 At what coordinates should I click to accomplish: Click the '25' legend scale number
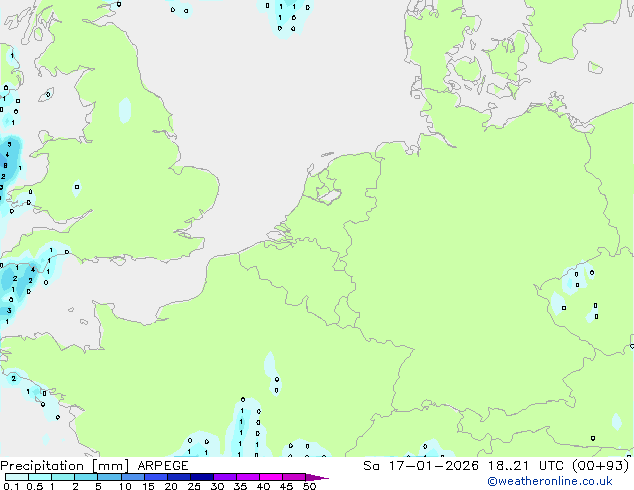[x=194, y=486]
